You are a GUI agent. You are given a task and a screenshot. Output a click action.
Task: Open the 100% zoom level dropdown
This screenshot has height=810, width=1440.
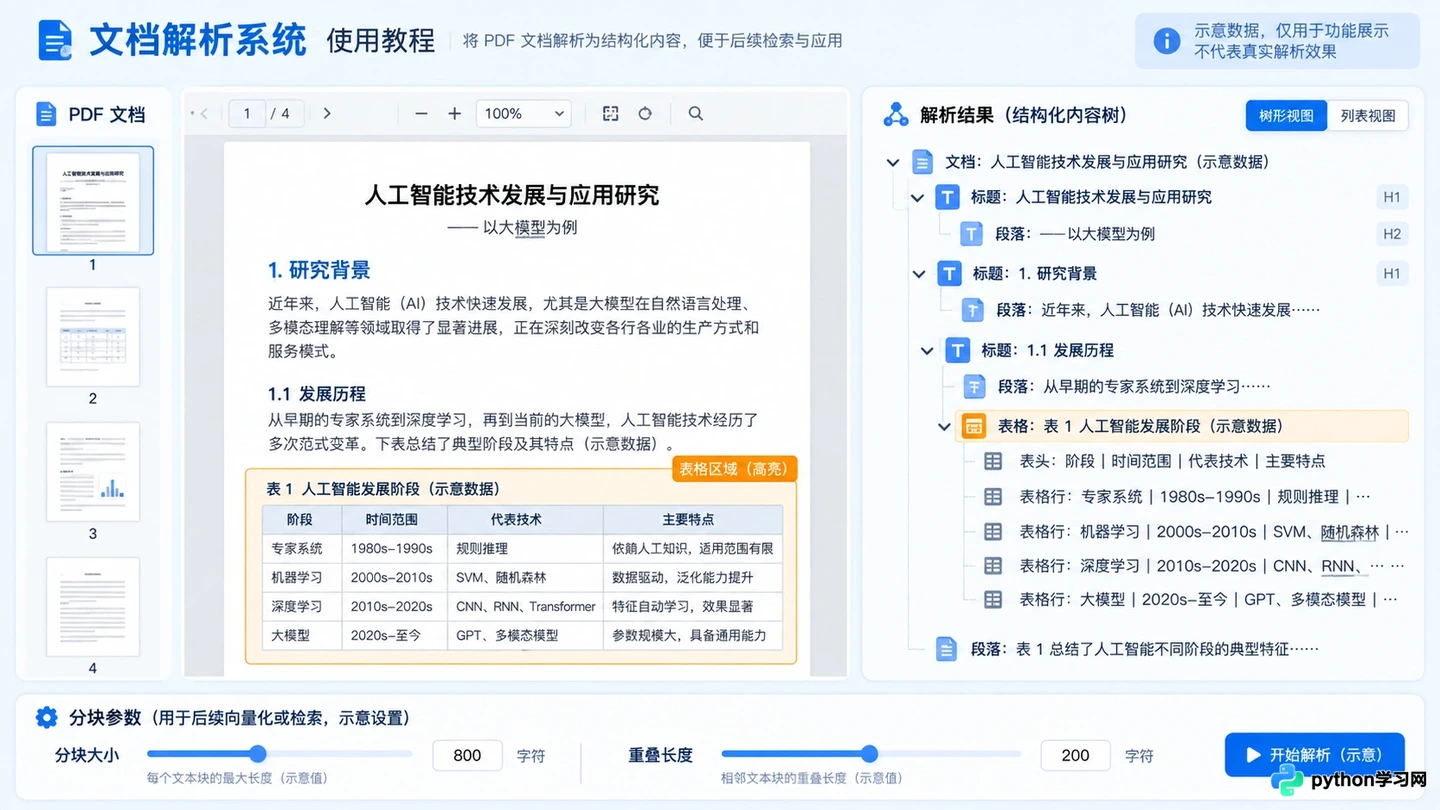pyautogui.click(x=524, y=114)
